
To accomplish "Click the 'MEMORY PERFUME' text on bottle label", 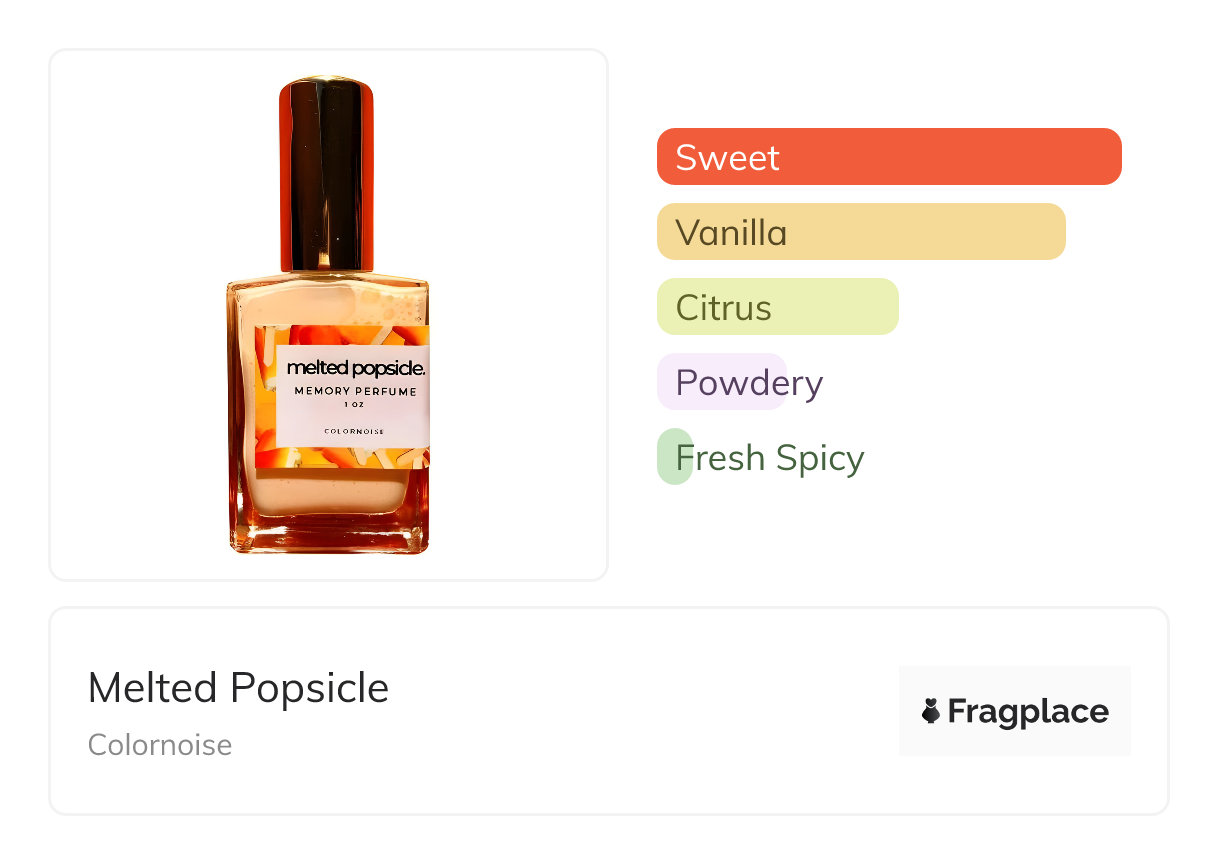I will coord(355,391).
